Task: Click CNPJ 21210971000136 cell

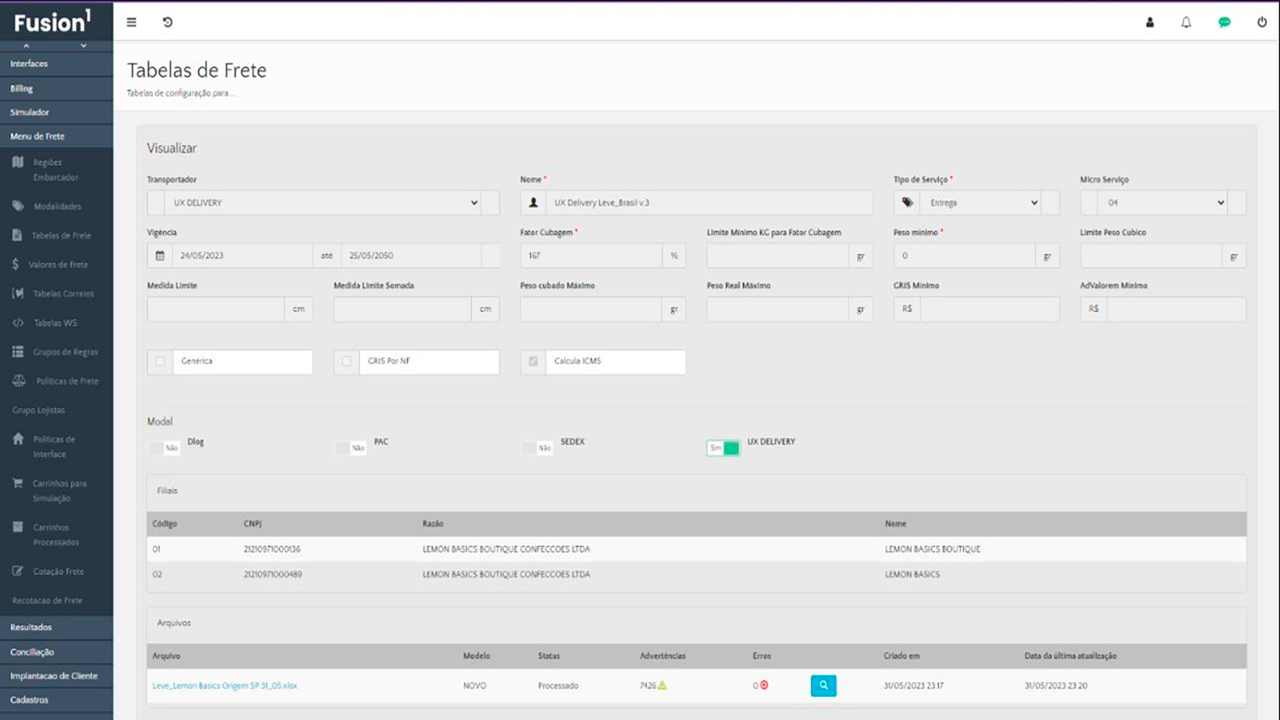Action: [x=272, y=549]
